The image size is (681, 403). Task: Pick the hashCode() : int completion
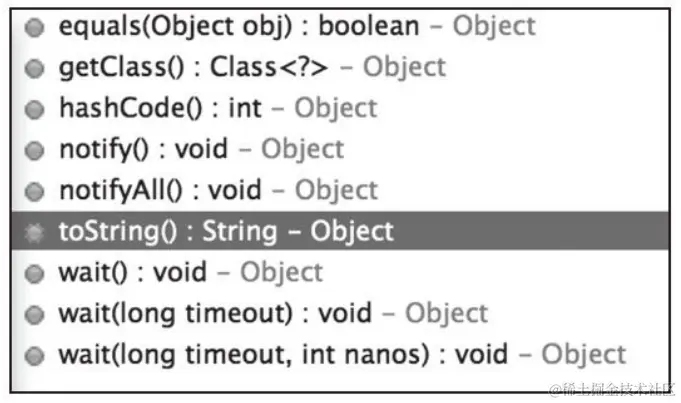coord(340,109)
